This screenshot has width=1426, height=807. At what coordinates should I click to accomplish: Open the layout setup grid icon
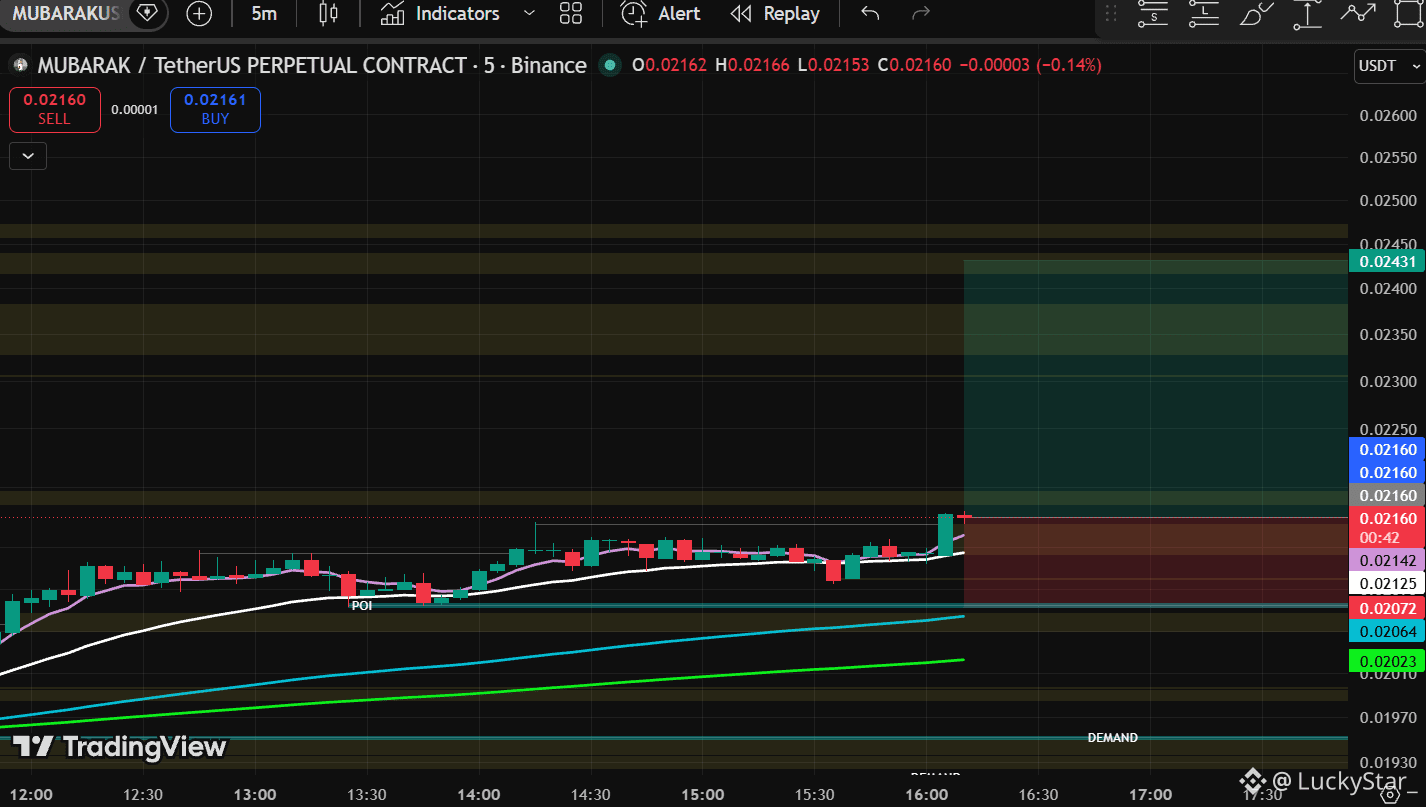click(571, 14)
